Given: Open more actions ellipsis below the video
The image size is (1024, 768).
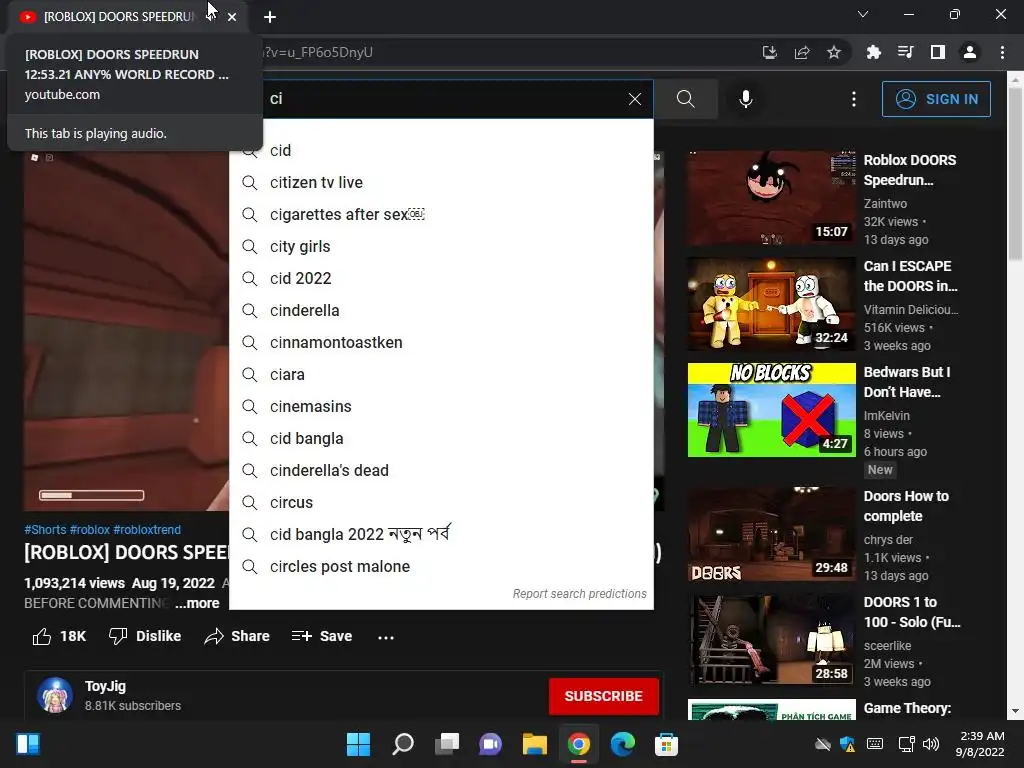Looking at the screenshot, I should [x=386, y=637].
